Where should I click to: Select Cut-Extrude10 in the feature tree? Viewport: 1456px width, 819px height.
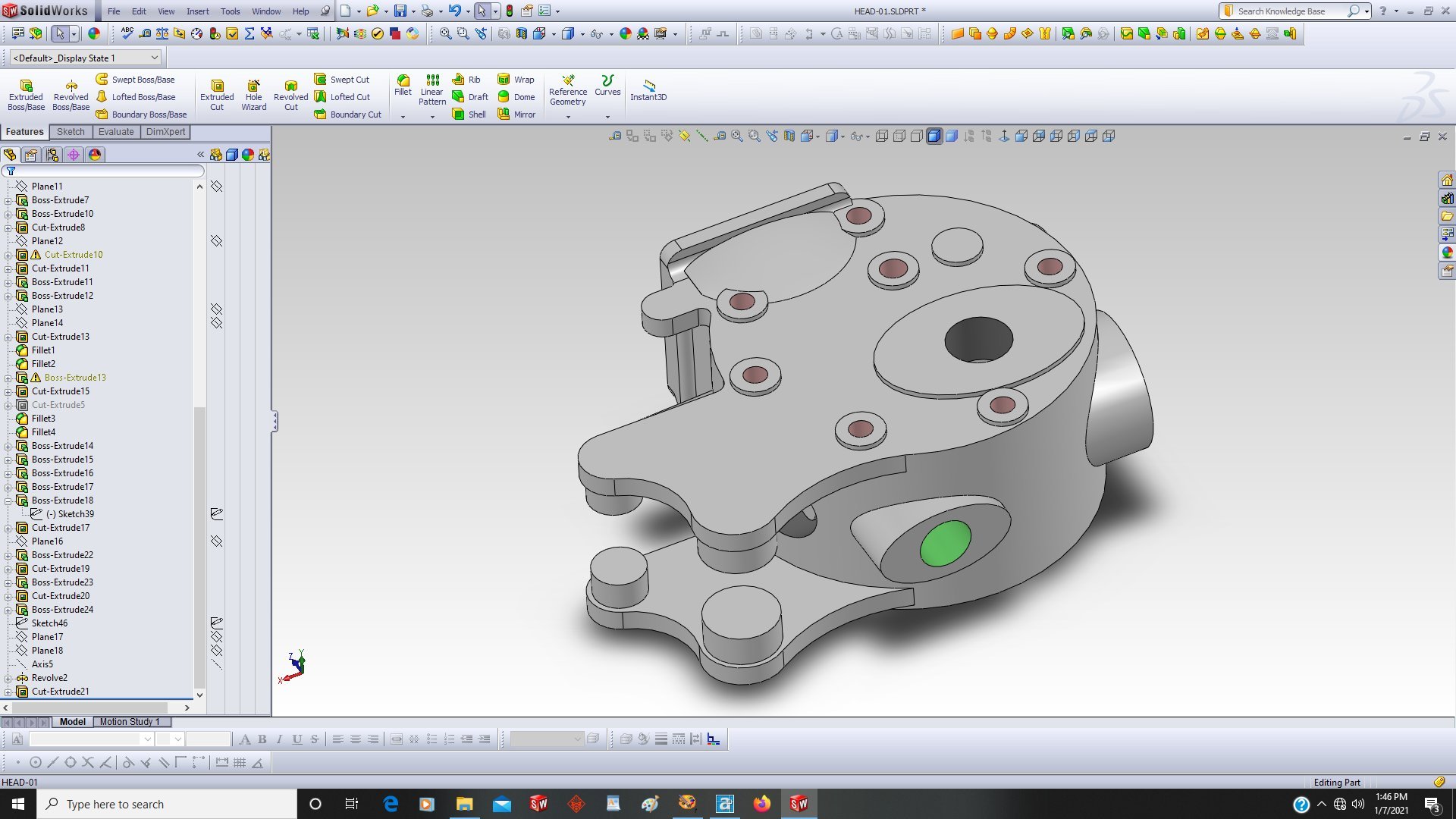74,255
